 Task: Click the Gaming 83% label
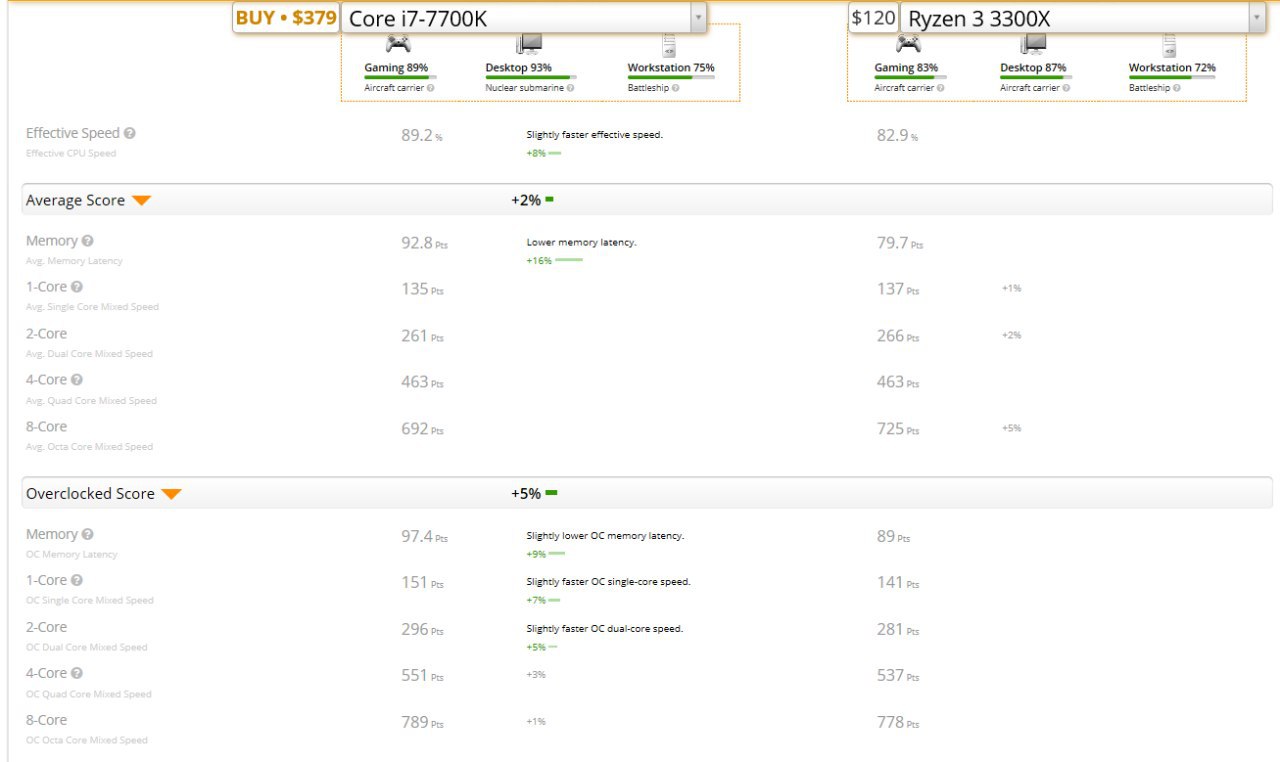coord(906,68)
